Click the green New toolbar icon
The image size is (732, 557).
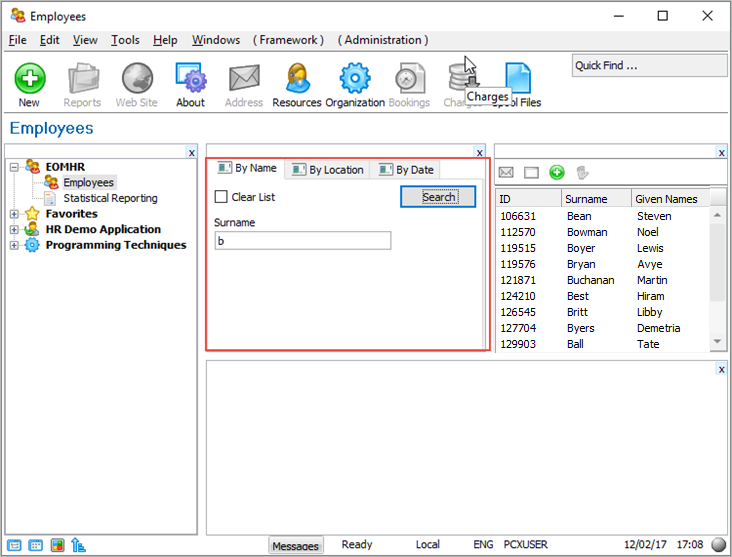[29, 78]
